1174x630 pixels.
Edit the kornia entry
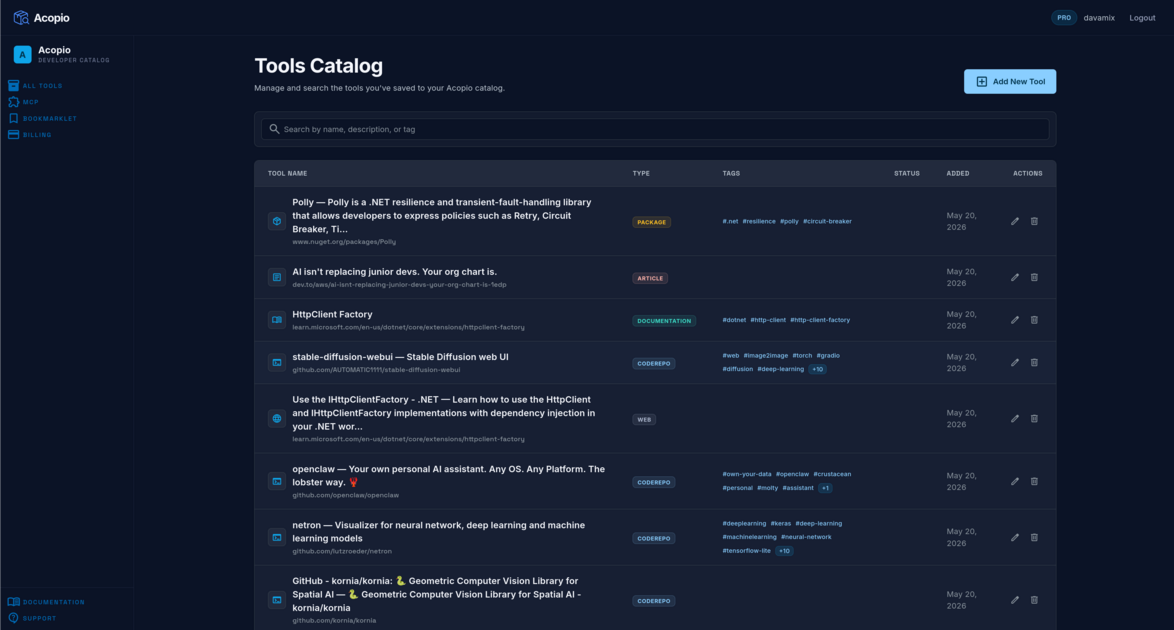coord(1015,600)
